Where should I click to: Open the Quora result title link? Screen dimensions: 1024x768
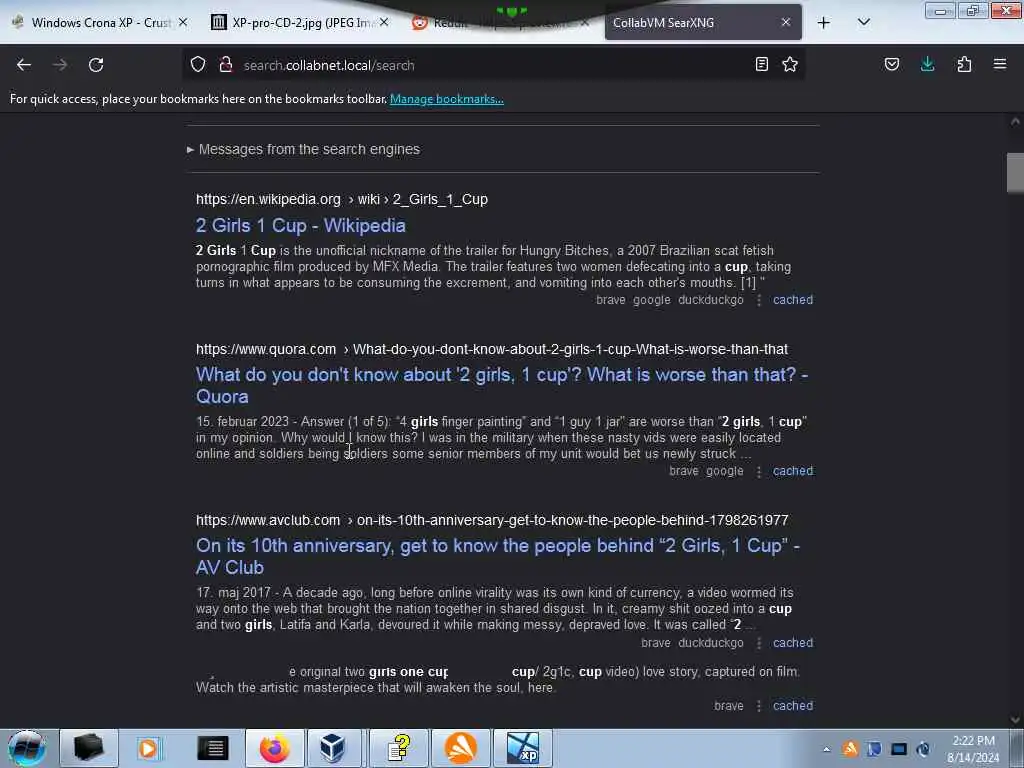pos(502,385)
